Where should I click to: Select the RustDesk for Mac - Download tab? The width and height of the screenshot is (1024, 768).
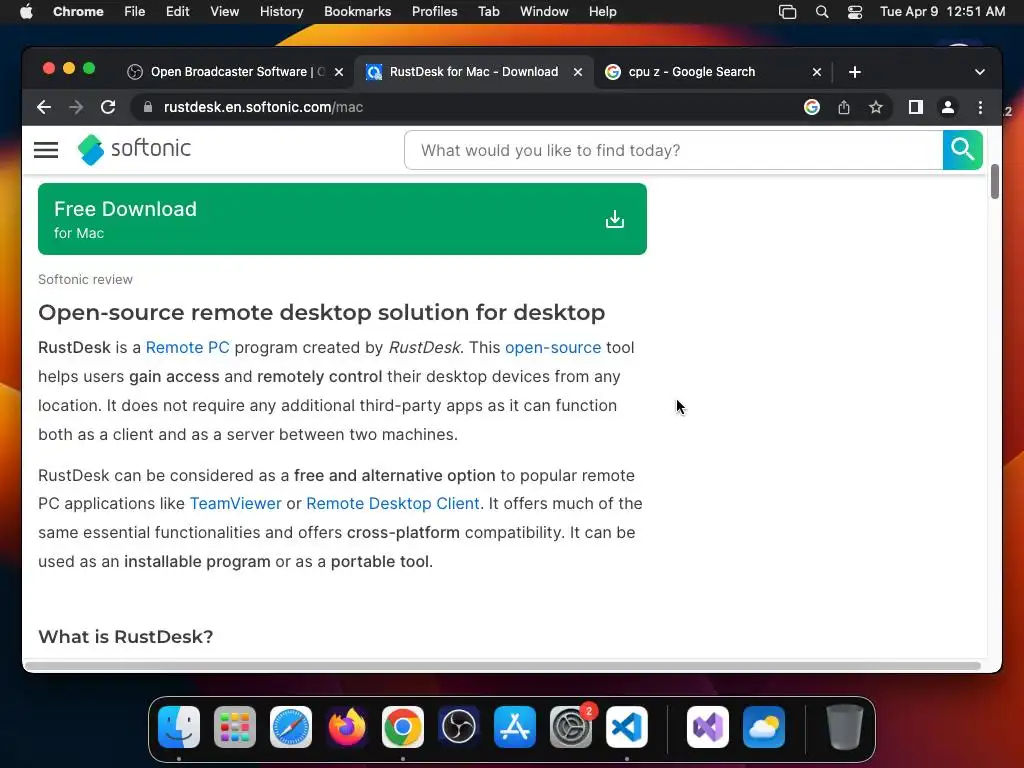[x=474, y=72]
